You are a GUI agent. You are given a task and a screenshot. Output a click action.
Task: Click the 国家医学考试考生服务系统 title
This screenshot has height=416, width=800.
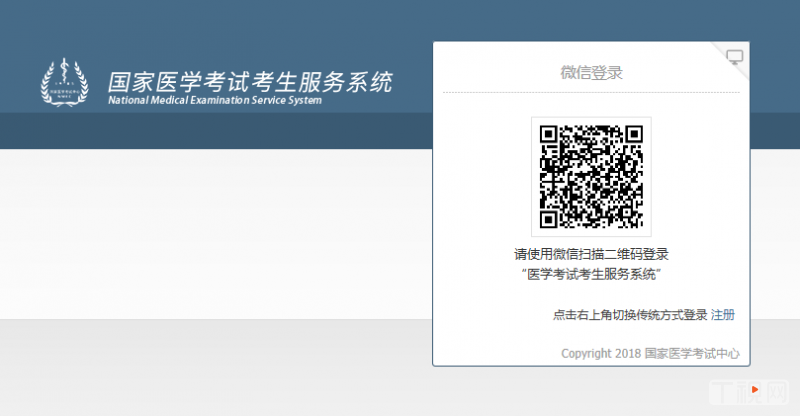(250, 82)
